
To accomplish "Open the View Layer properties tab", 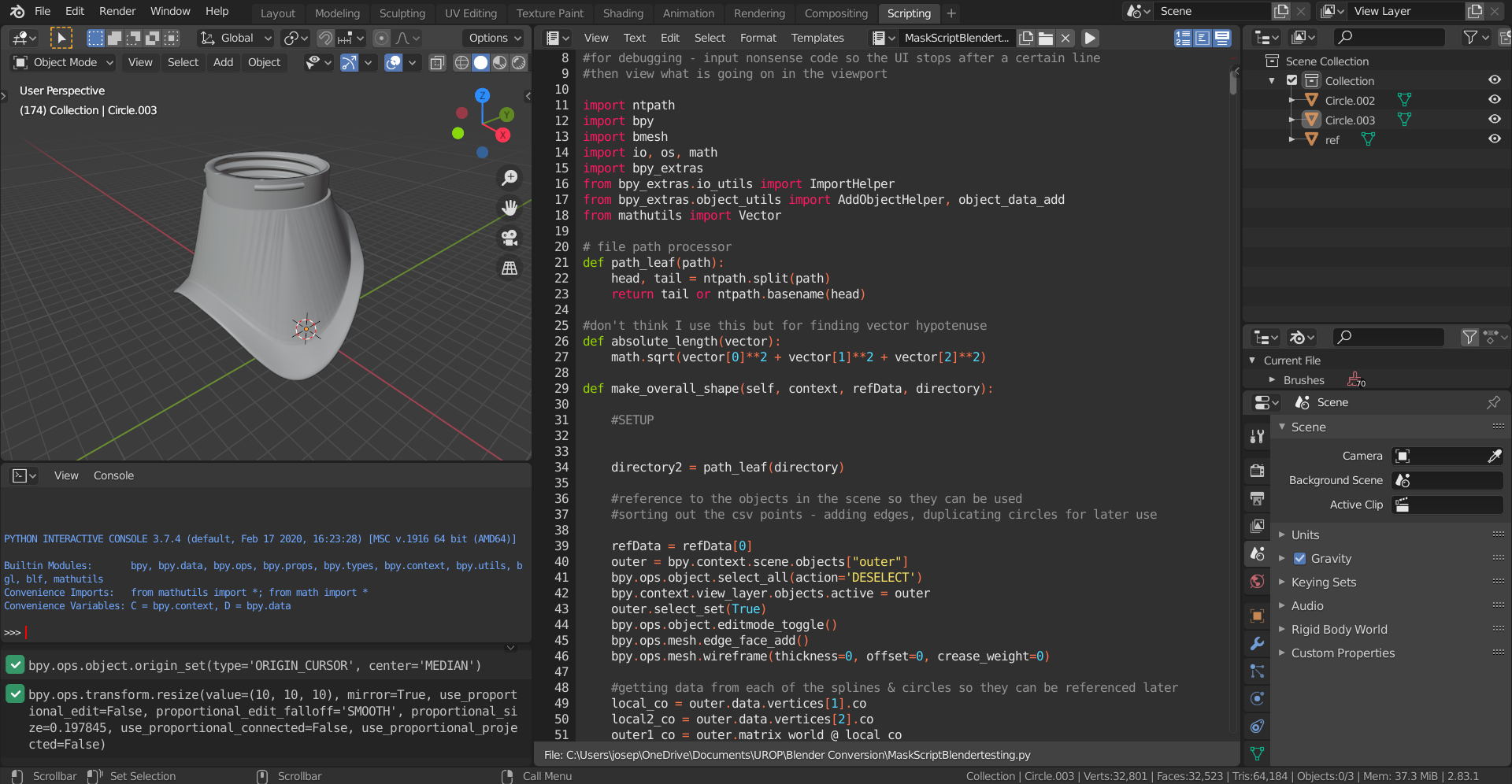I will (1257, 526).
